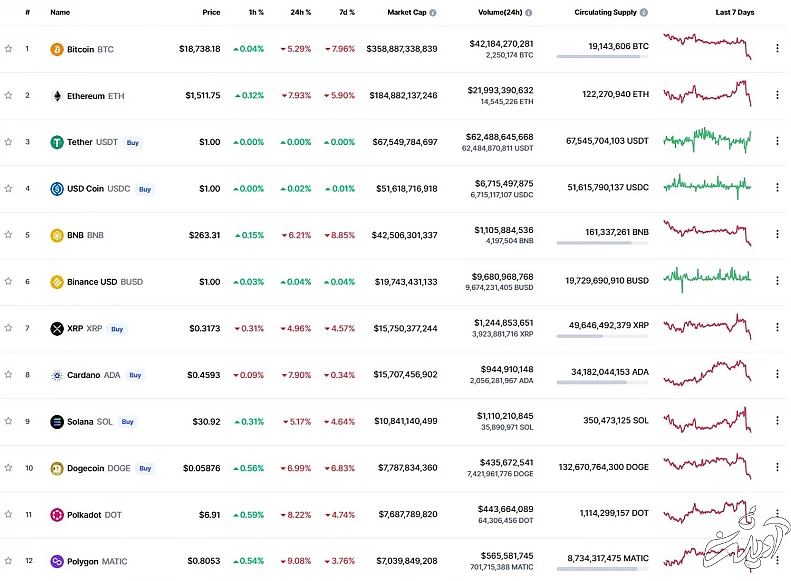Star Bitcoin to add to watchlist
The height and width of the screenshot is (581, 791).
[8, 49]
